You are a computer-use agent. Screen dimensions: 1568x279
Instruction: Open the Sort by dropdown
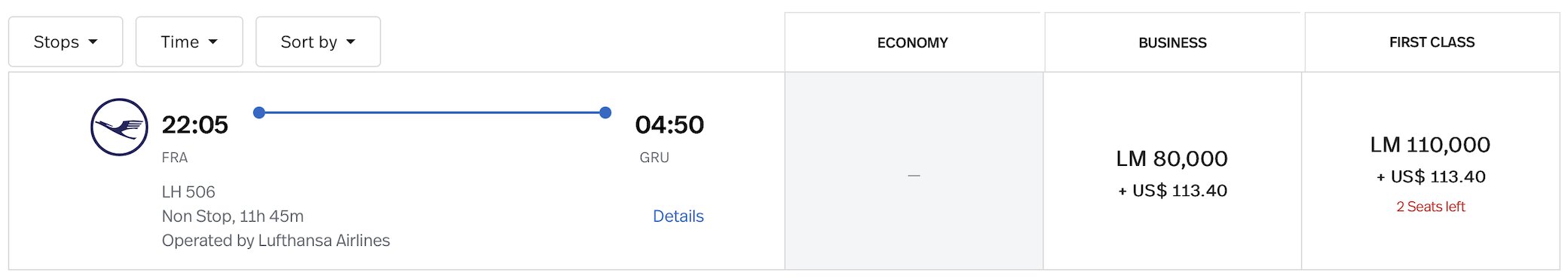click(x=318, y=41)
